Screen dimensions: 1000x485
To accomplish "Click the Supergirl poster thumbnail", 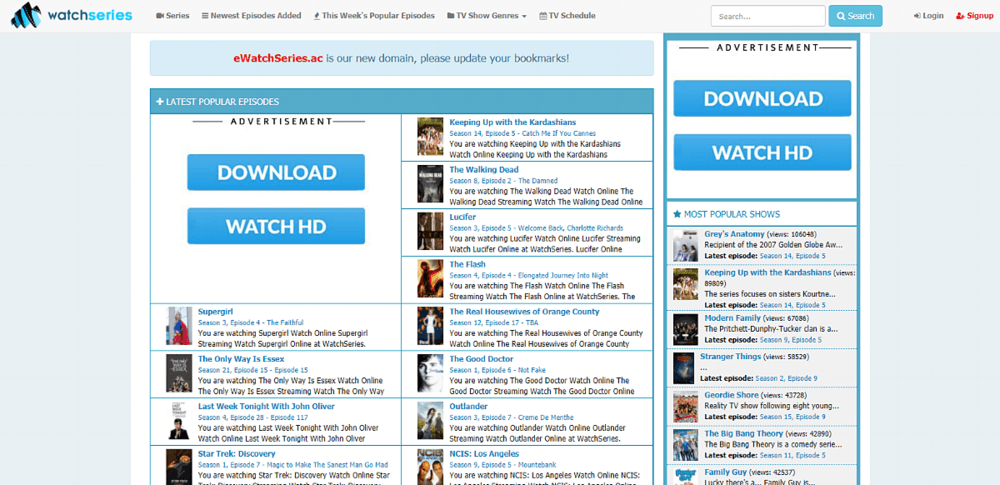I will [179, 325].
